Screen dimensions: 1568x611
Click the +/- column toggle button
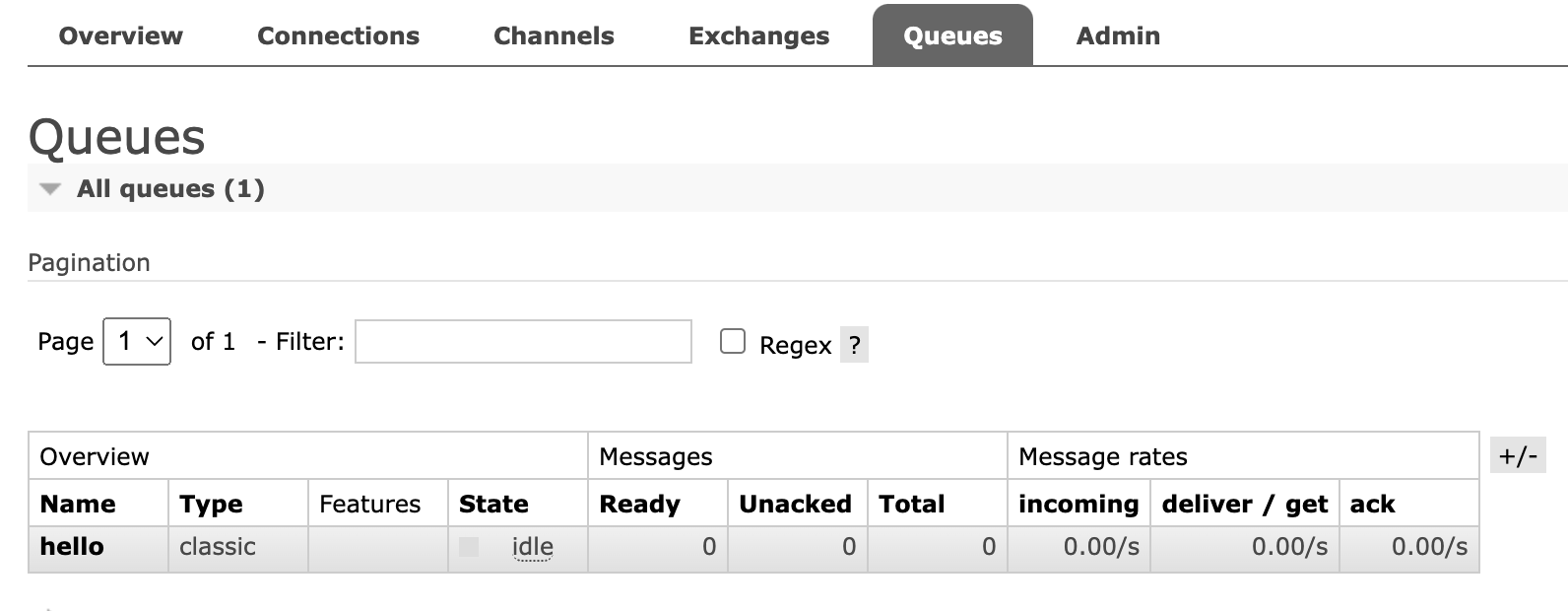pos(1517,456)
